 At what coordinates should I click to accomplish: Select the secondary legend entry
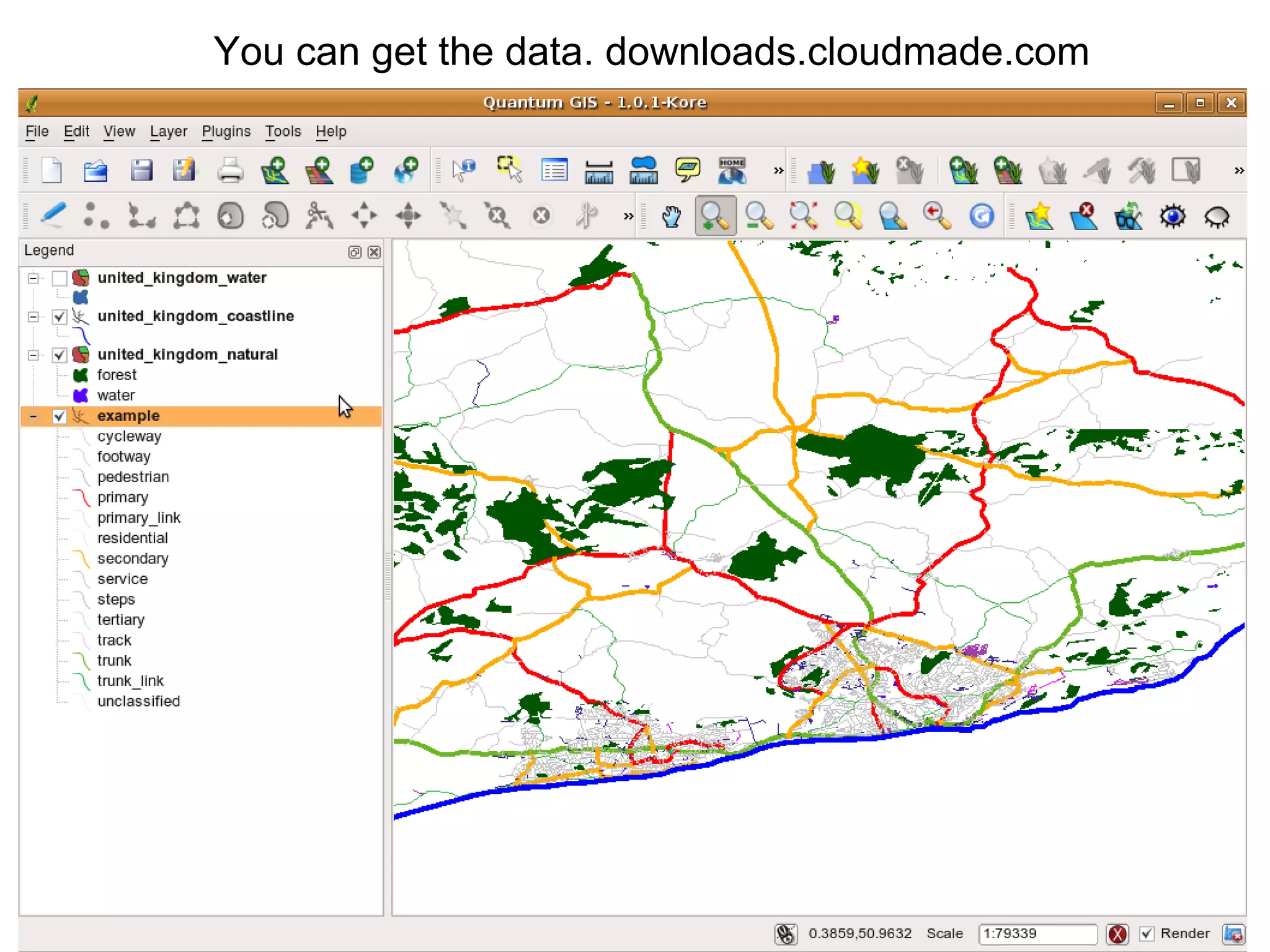[133, 559]
